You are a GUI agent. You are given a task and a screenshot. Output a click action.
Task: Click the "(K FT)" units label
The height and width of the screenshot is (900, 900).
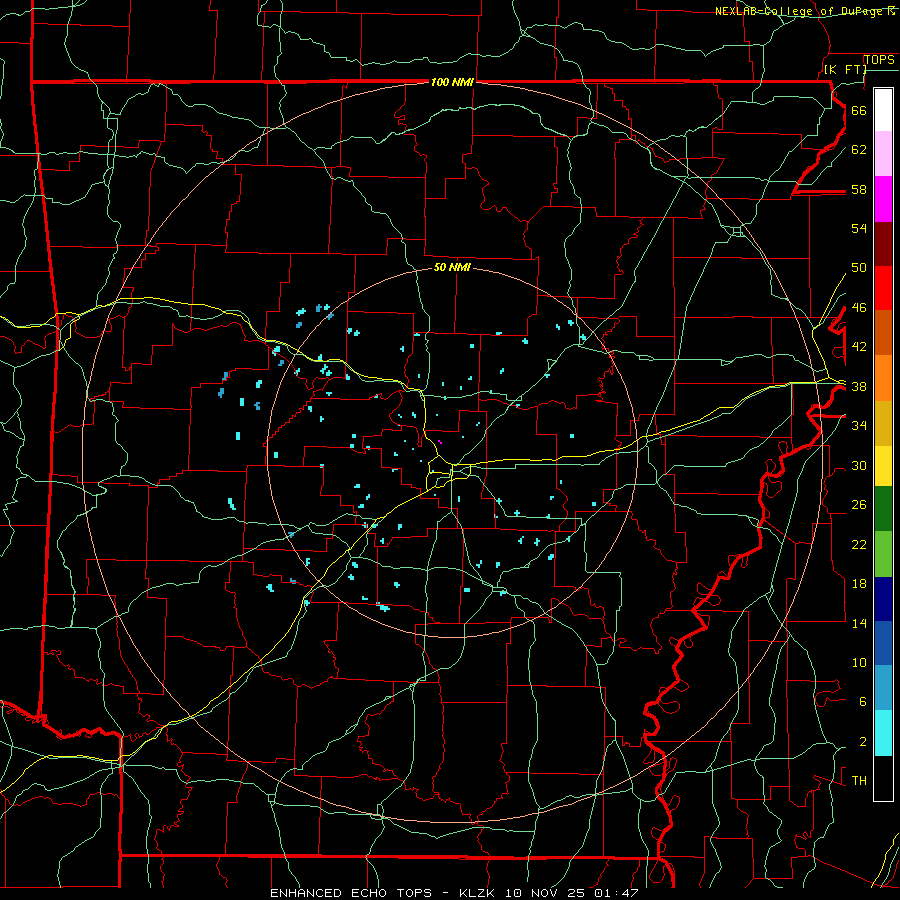coord(845,70)
